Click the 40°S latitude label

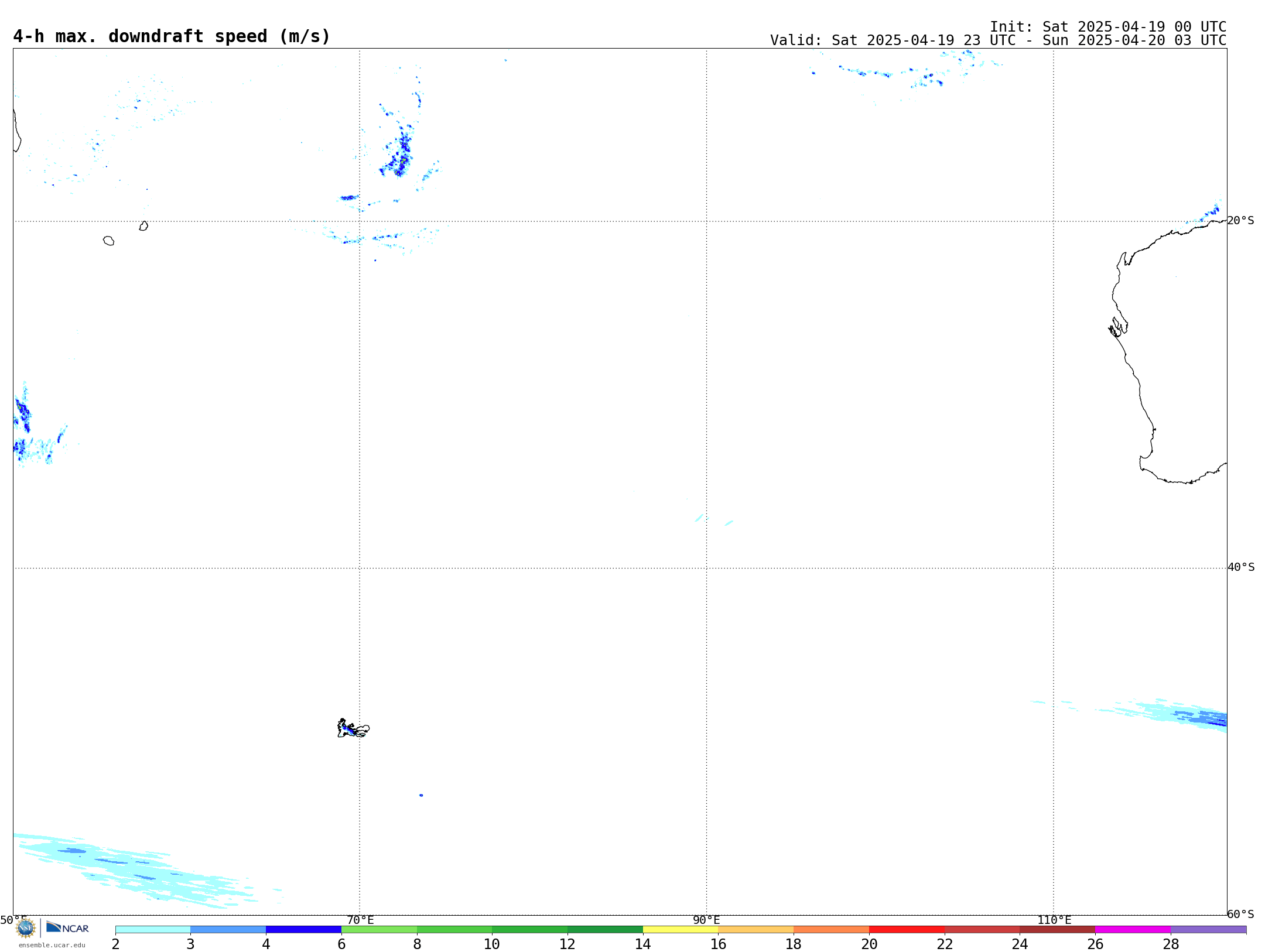click(1240, 567)
